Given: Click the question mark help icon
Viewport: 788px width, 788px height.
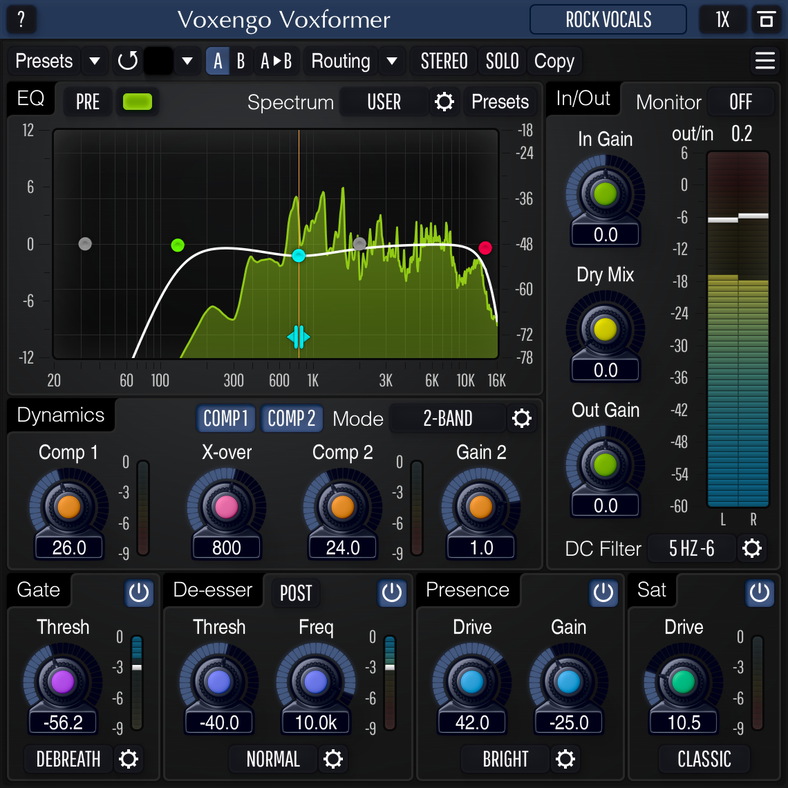Looking at the screenshot, I should 21,19.
